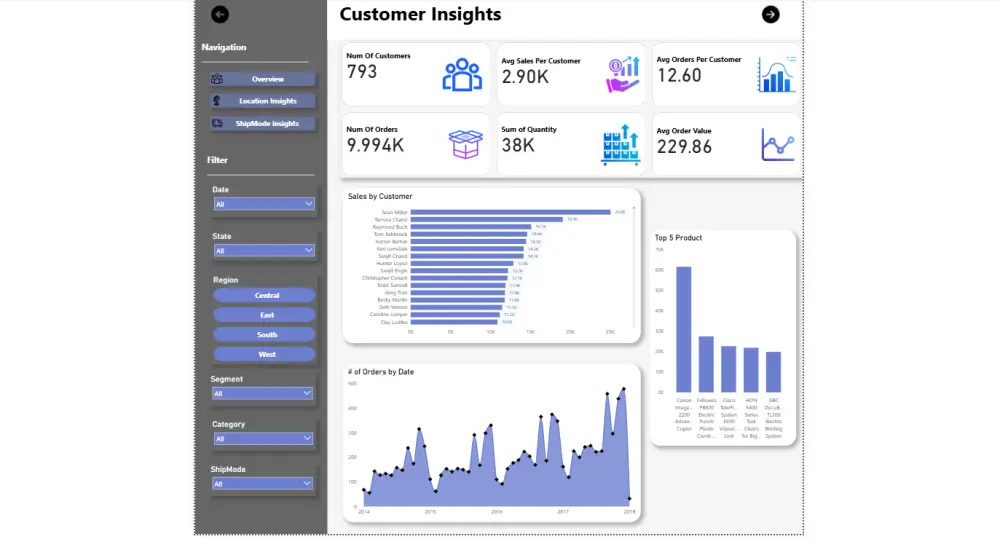Click the Filter heading in sidebar
The image size is (1000, 539).
point(217,160)
